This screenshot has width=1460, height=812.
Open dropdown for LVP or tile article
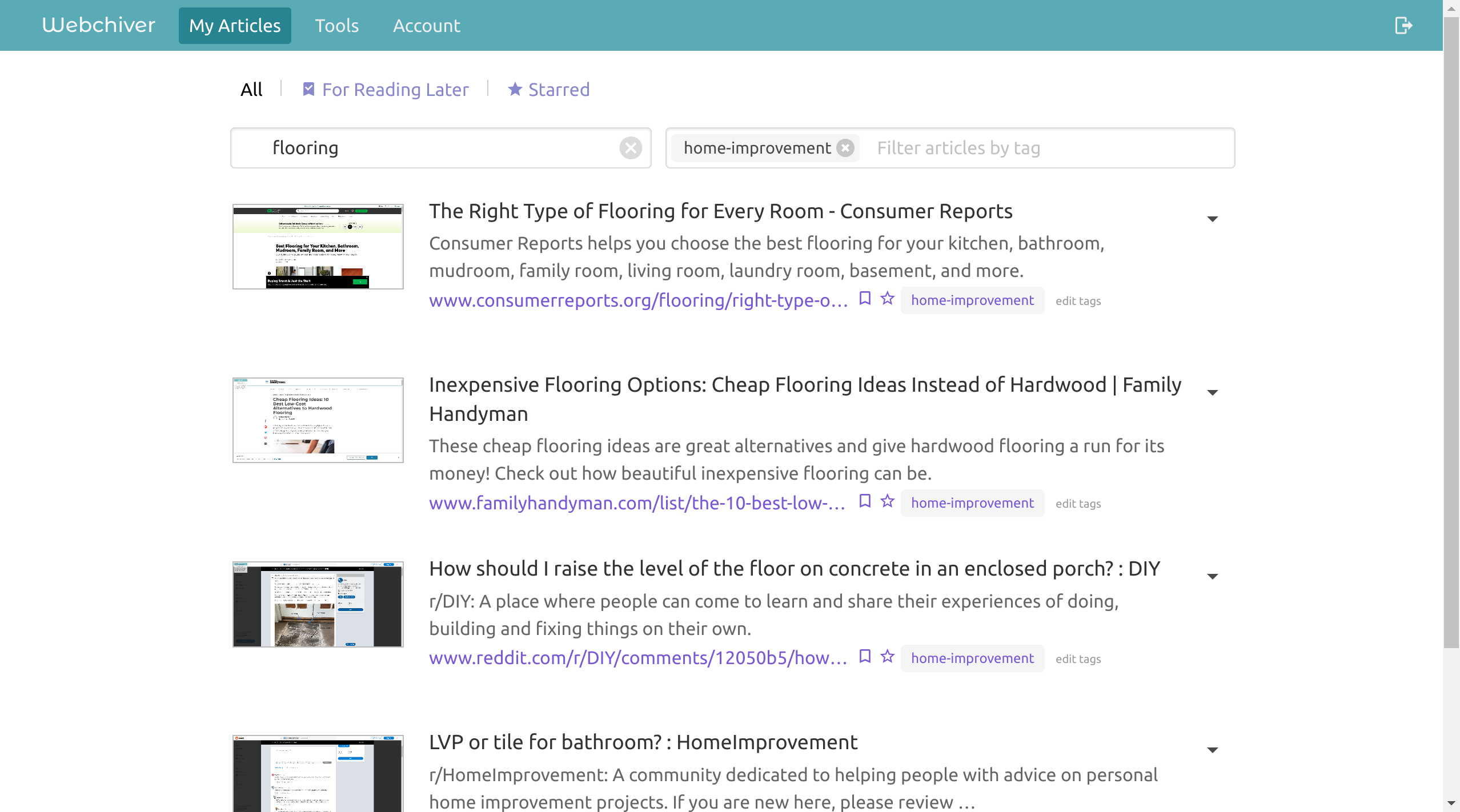tap(1212, 750)
